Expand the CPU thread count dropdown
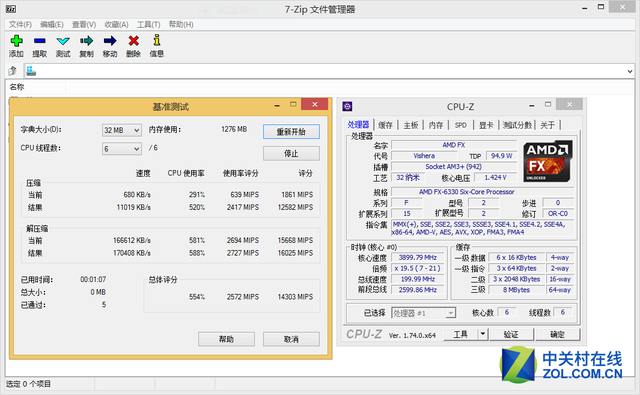Image resolution: width=640 pixels, height=395 pixels. (137, 149)
